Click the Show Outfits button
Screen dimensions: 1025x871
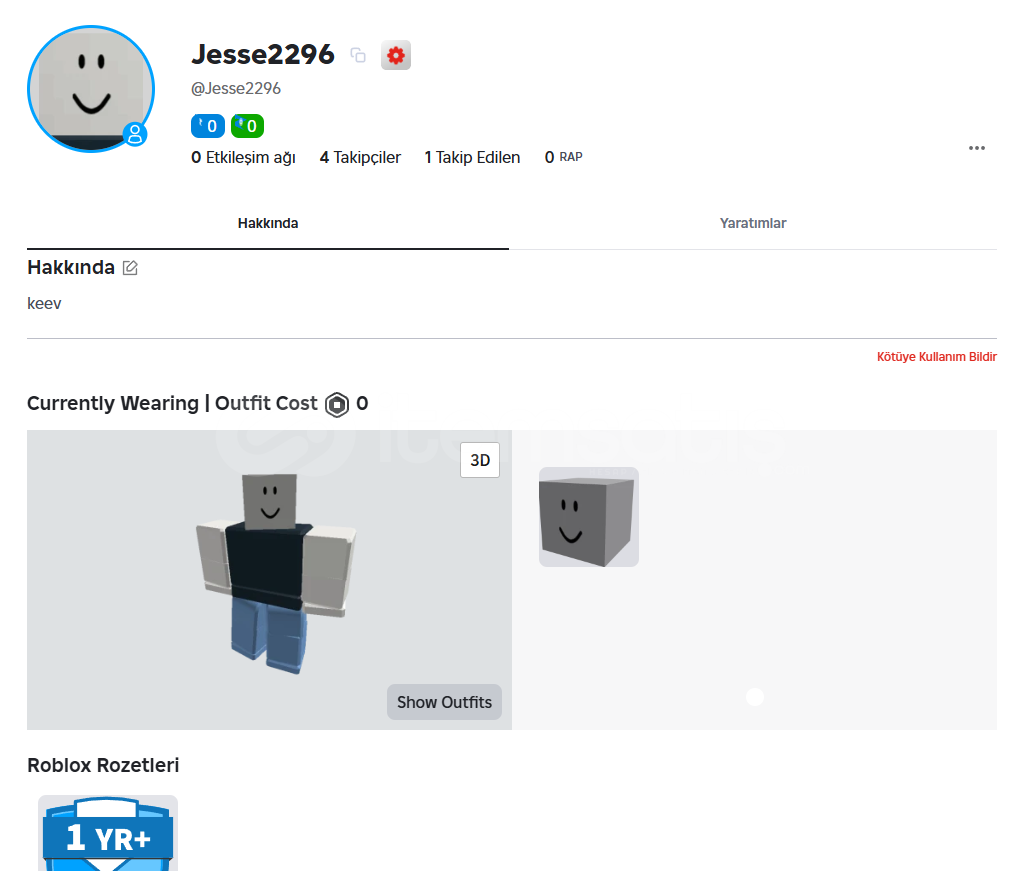[x=445, y=702]
